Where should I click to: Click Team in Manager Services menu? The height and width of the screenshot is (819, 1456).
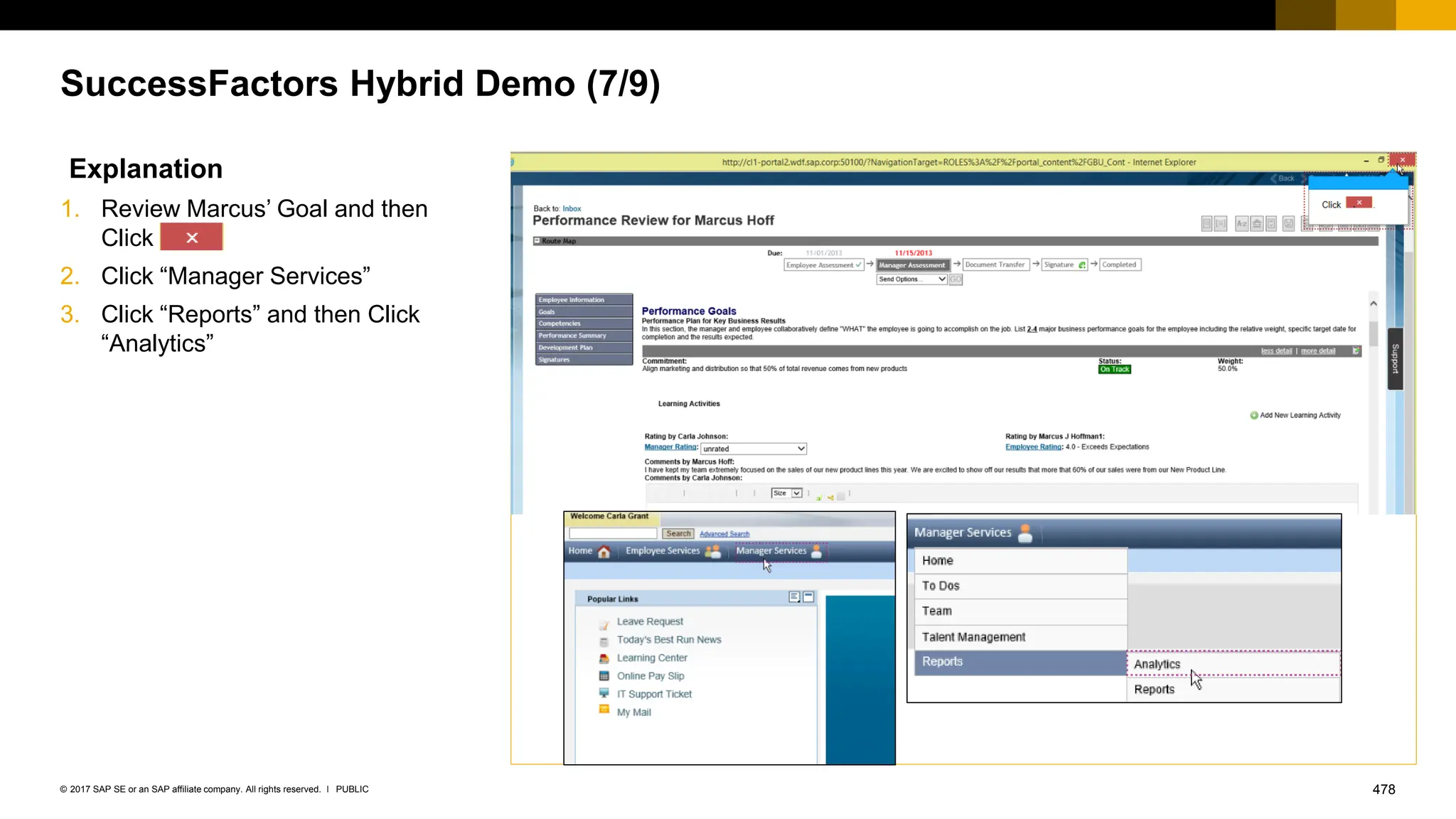1020,611
